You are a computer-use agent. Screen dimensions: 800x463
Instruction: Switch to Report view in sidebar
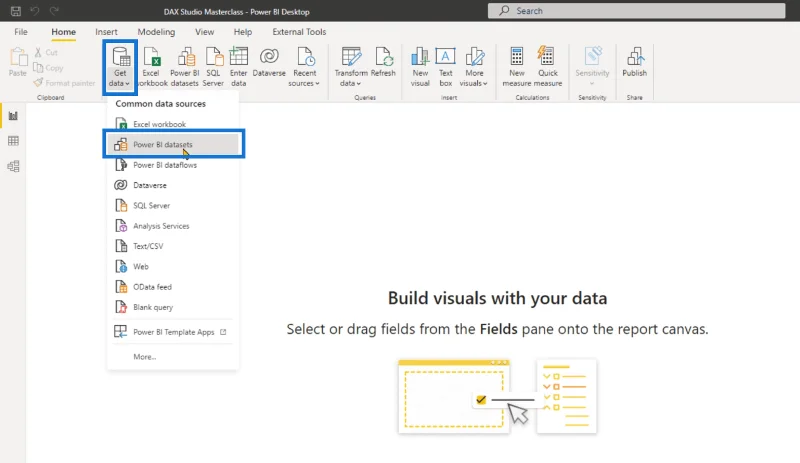click(13, 116)
